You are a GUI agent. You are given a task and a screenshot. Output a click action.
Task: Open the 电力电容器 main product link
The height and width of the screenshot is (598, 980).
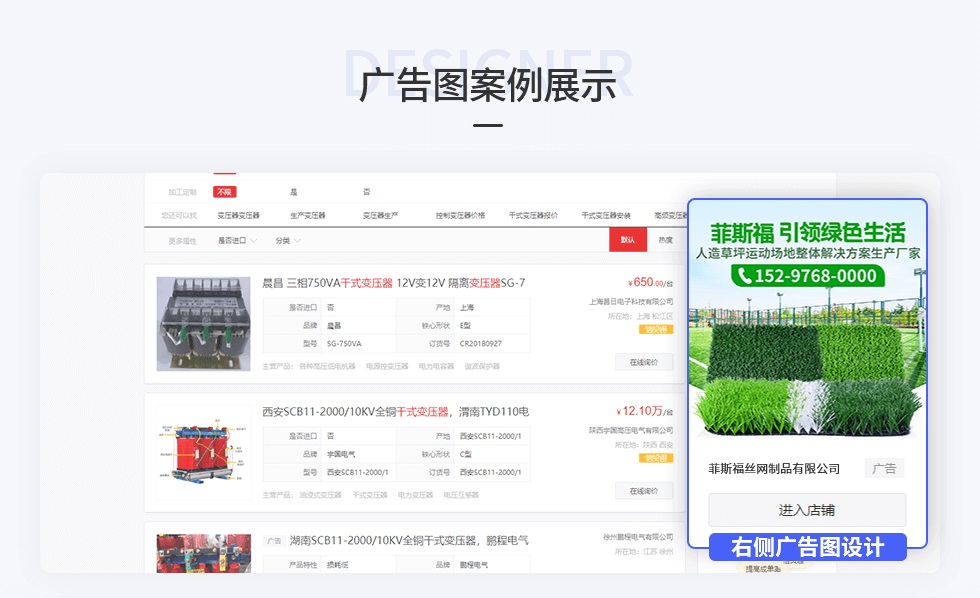[x=436, y=366]
